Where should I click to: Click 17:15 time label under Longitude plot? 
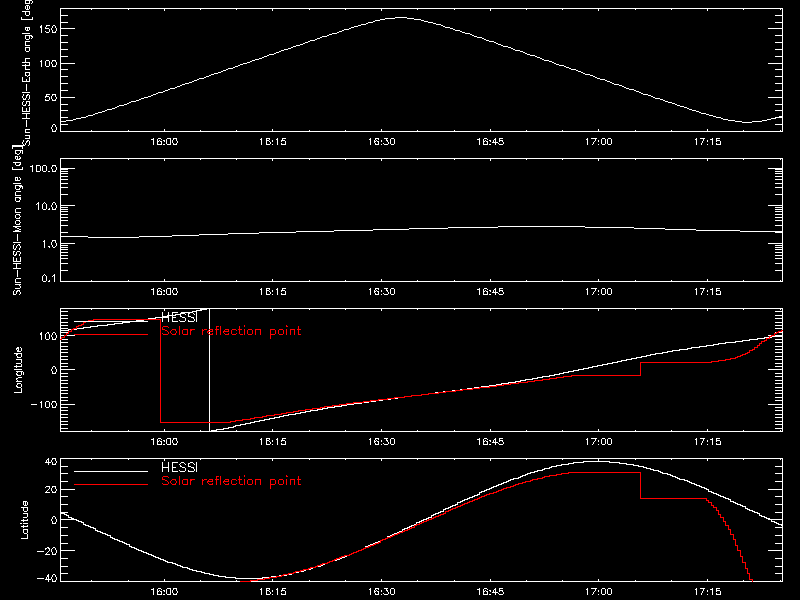click(708, 441)
